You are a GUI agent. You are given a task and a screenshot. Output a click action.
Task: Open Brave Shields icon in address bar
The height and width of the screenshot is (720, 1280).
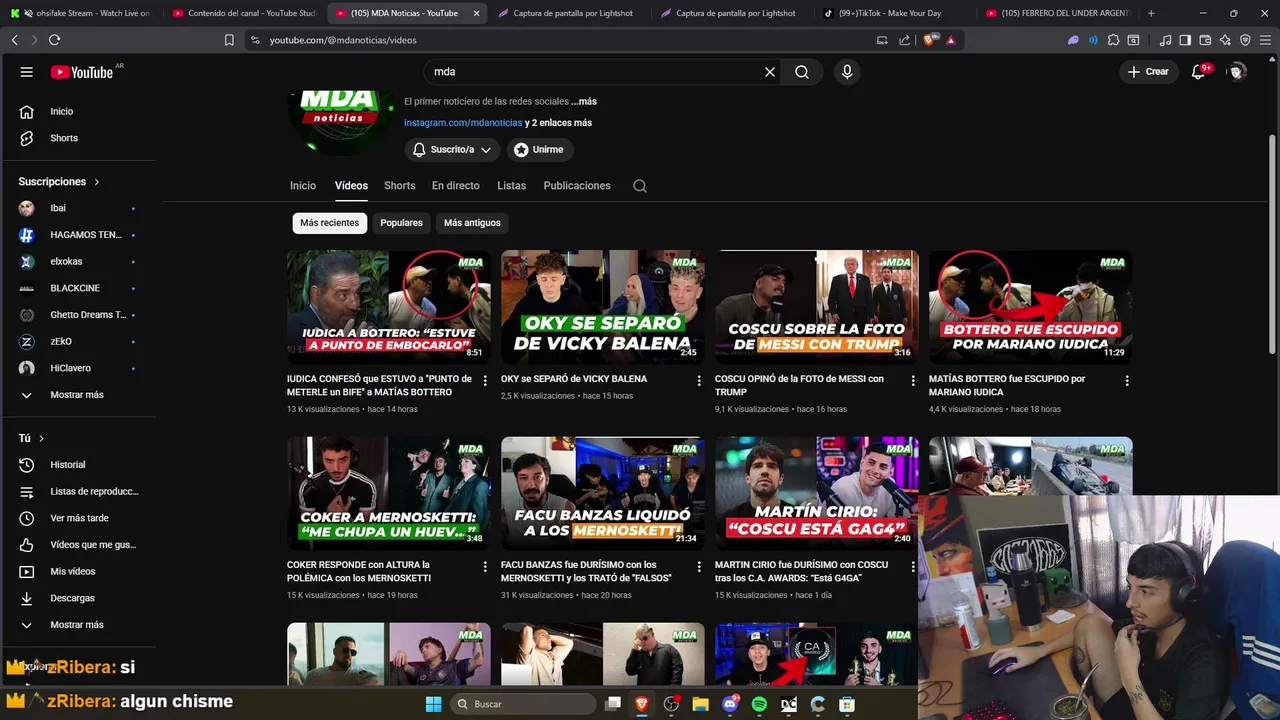[x=930, y=40]
